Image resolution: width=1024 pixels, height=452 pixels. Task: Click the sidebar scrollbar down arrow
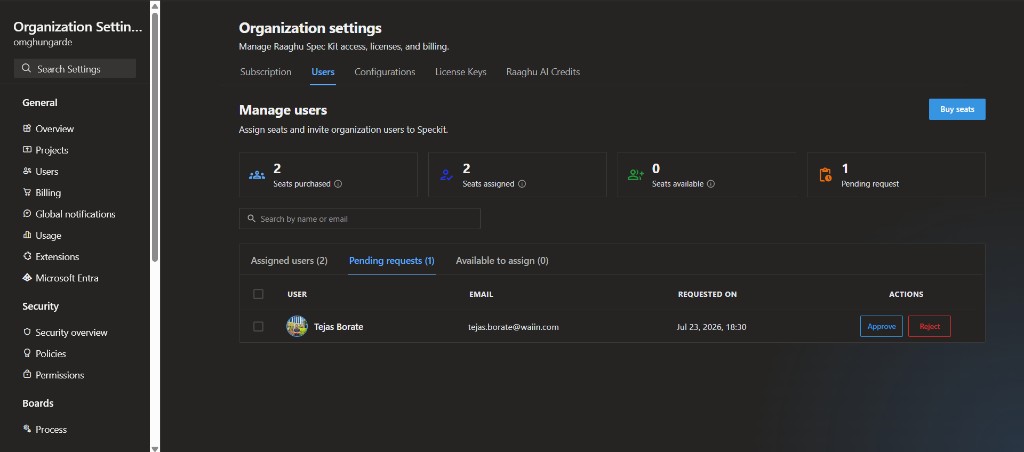click(155, 448)
